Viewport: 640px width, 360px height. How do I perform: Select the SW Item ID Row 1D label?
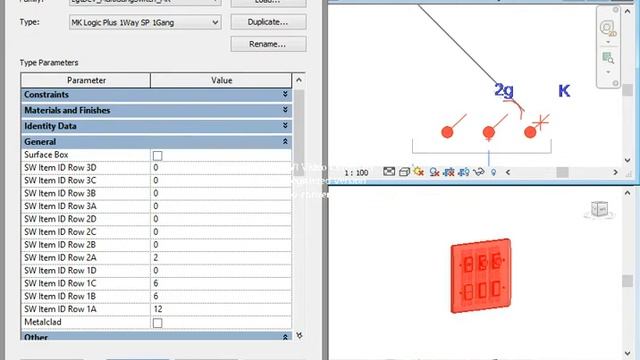[x=60, y=271]
